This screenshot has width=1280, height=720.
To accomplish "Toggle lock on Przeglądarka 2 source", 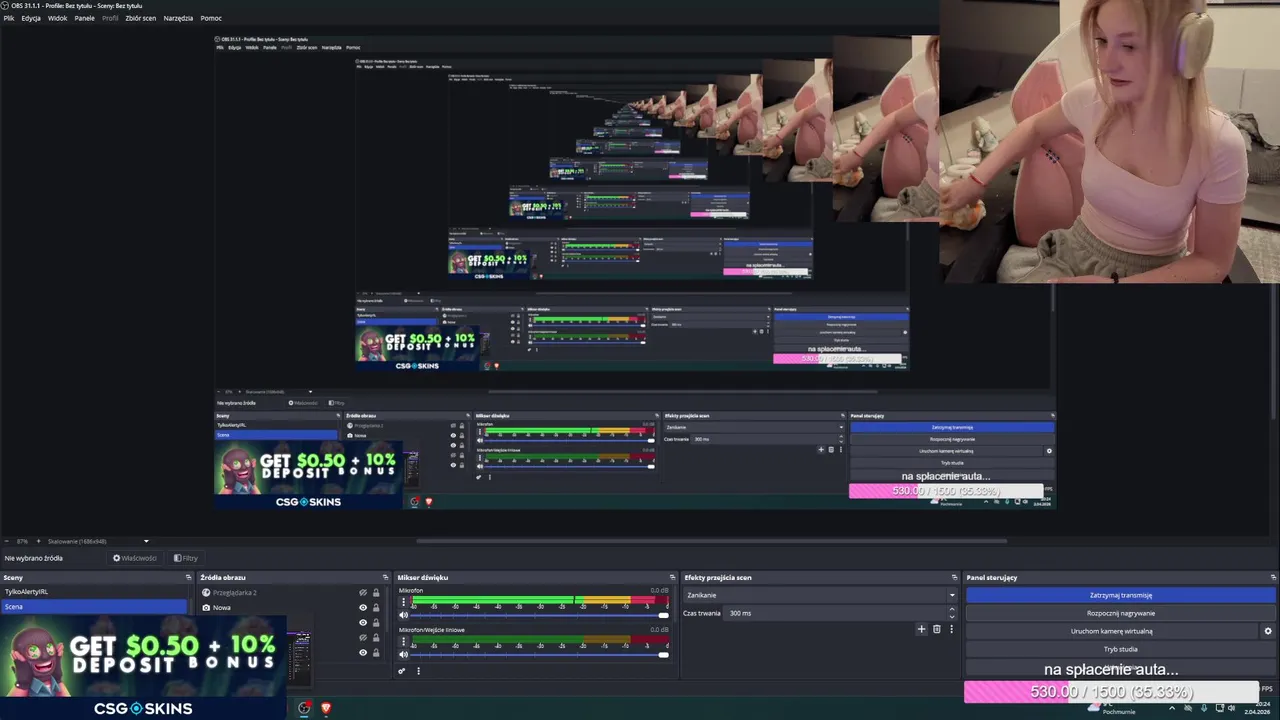I will click(x=376, y=593).
